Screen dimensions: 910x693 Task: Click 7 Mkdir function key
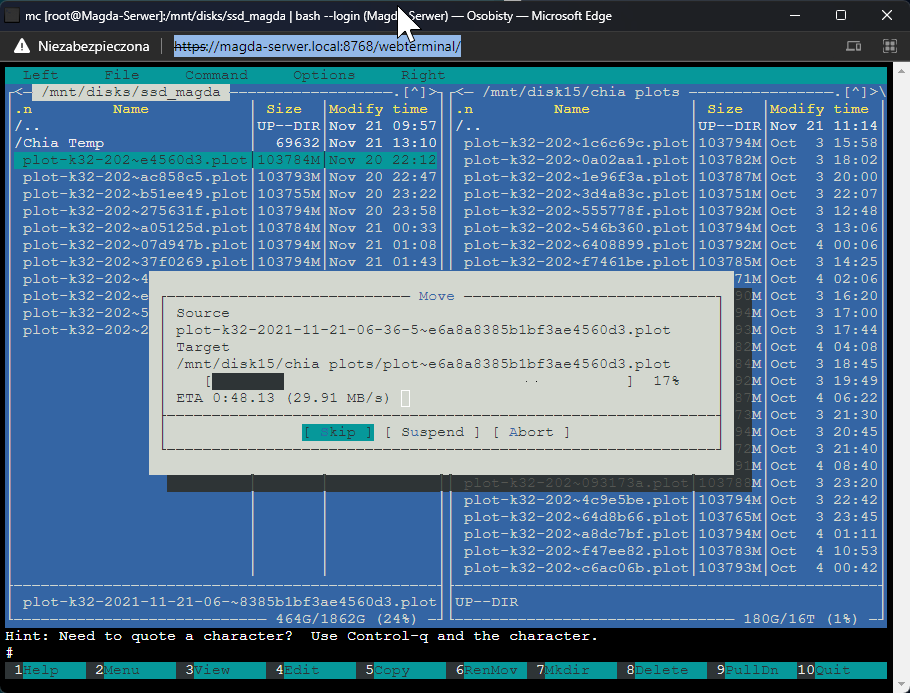tap(577, 670)
